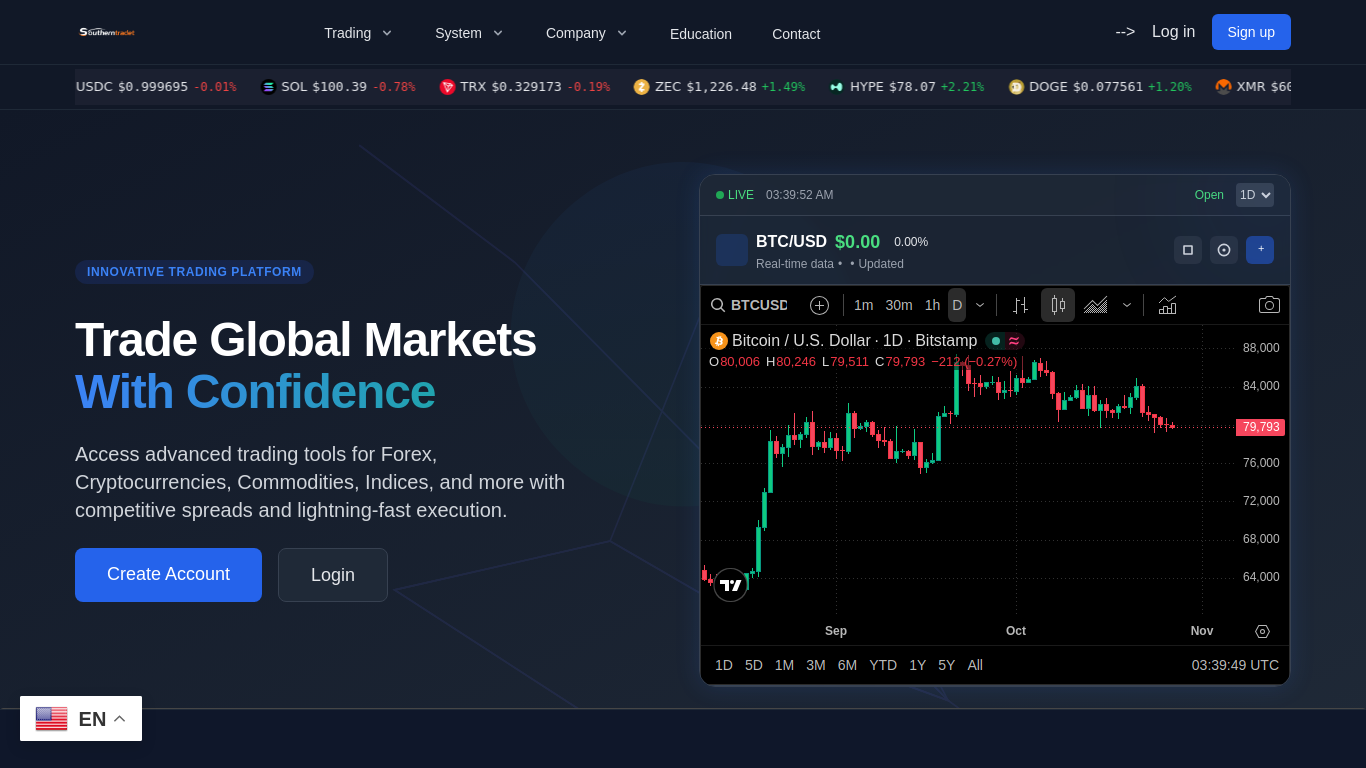Add a symbol to compare with plus icon
This screenshot has height=768, width=1366.
[819, 305]
